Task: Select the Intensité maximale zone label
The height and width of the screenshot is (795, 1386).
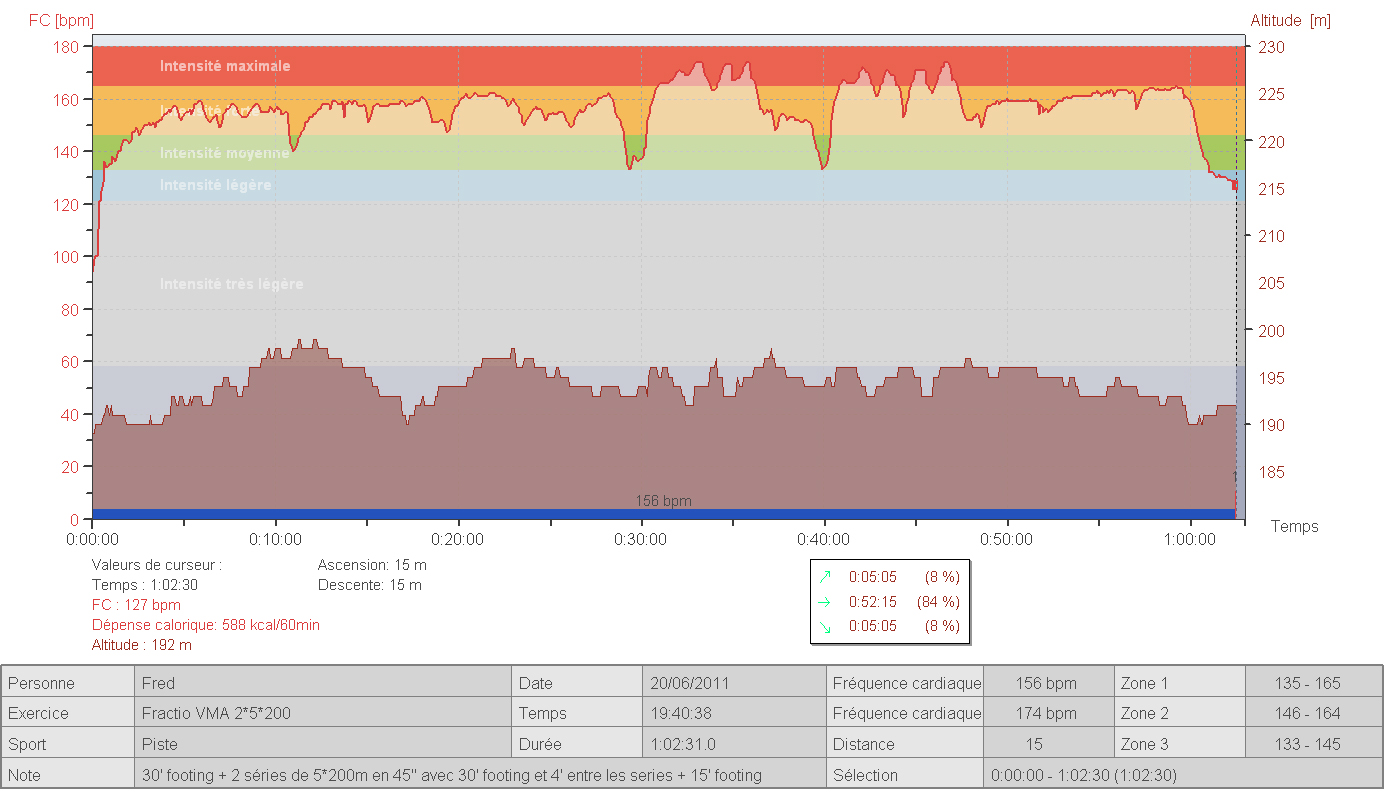Action: pyautogui.click(x=225, y=66)
